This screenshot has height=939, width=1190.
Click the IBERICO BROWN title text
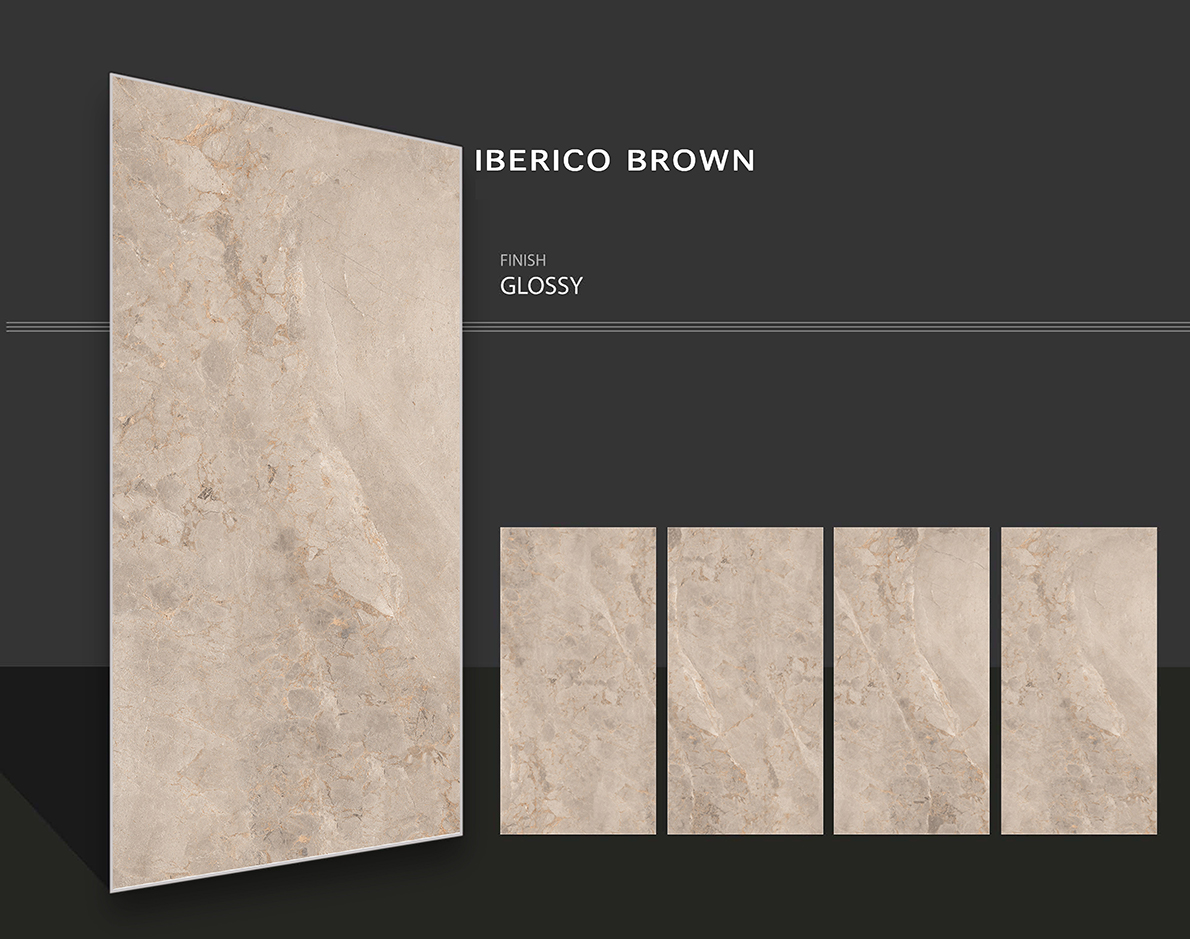pos(615,161)
